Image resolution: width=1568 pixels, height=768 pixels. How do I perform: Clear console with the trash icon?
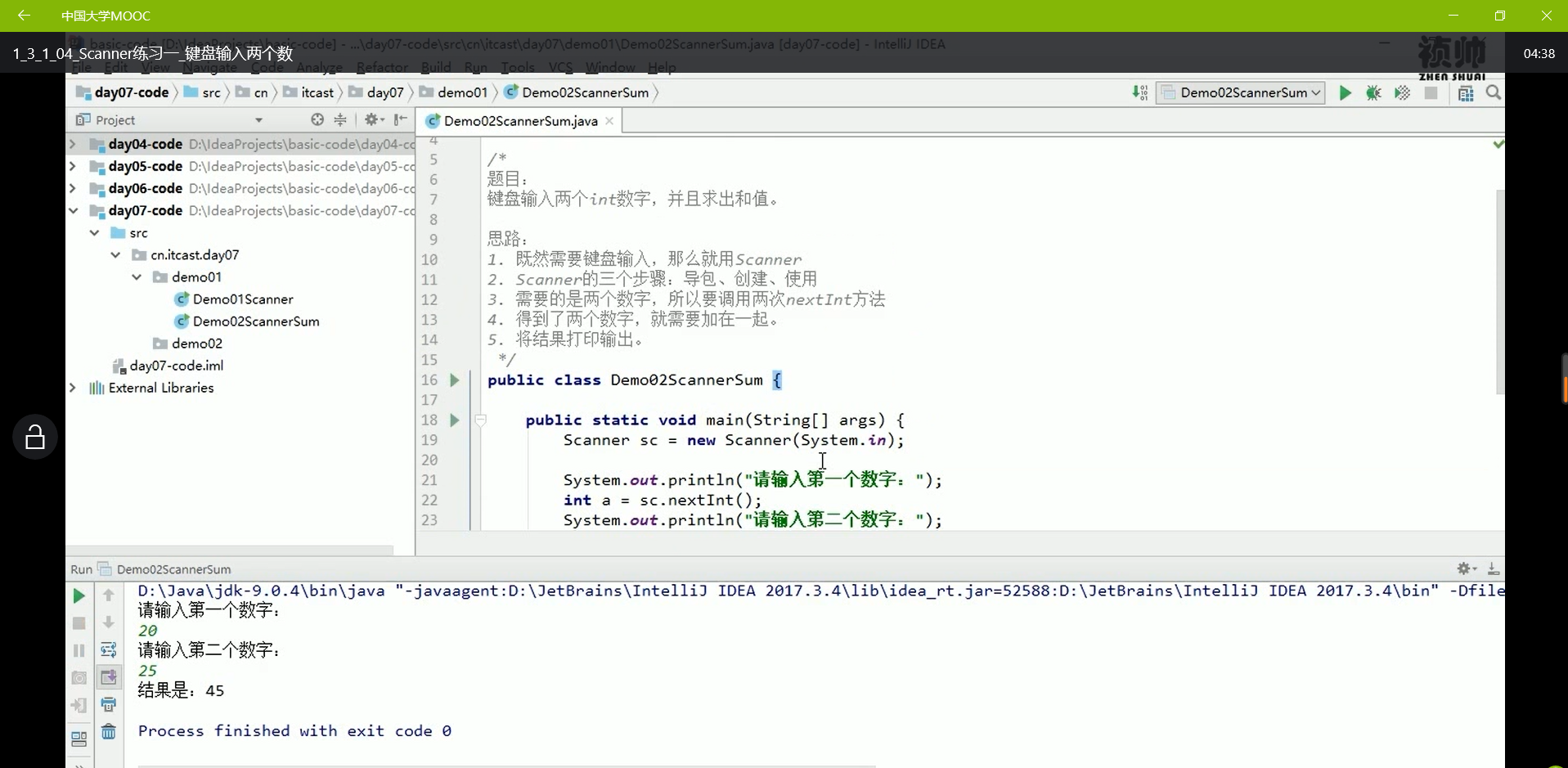(x=108, y=731)
